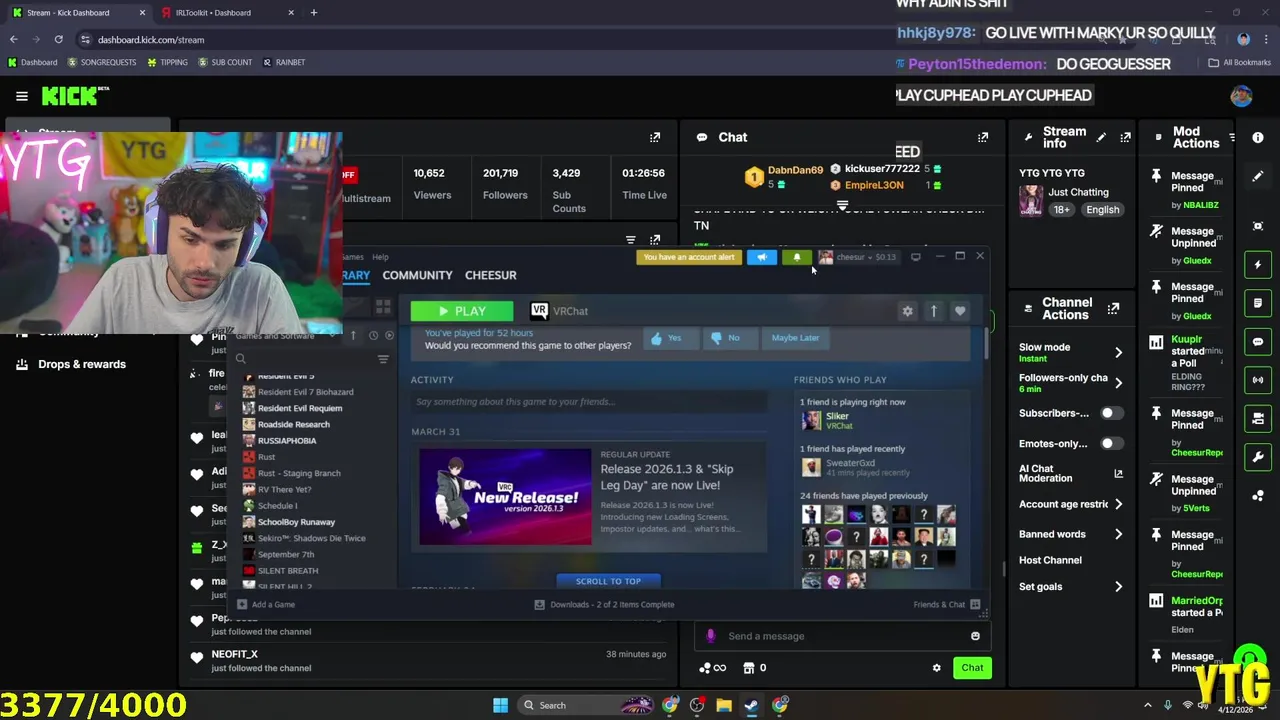The height and width of the screenshot is (720, 1280).
Task: Click Maybe Later button
Action: coord(795,338)
